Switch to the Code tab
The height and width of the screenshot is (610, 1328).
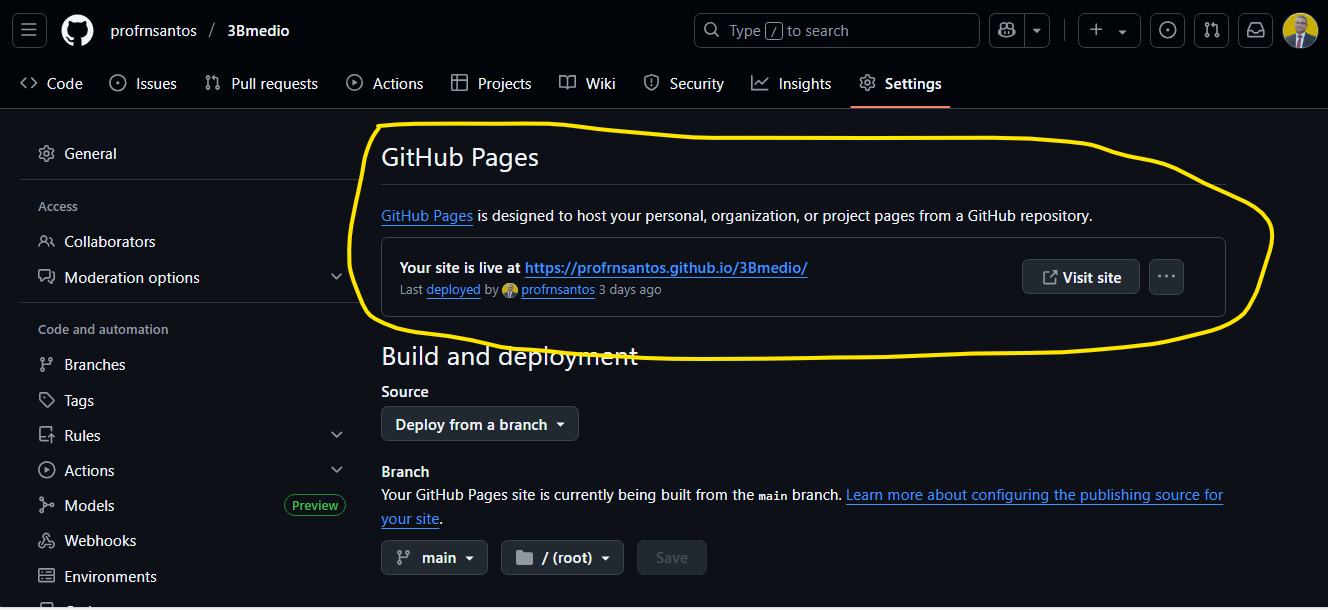(52, 84)
